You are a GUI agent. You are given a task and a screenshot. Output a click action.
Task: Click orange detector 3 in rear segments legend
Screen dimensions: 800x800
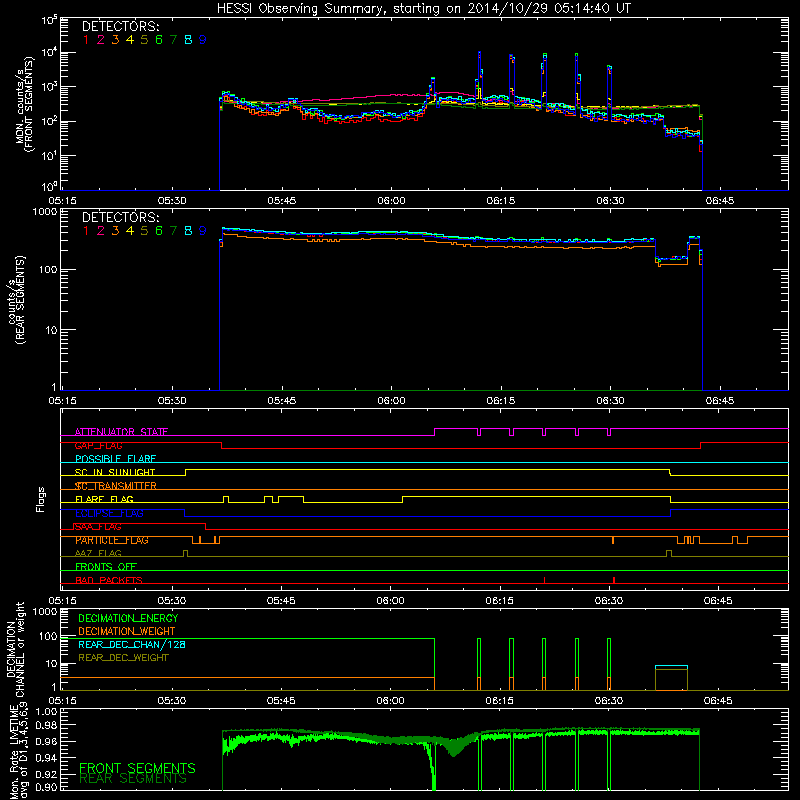tap(115, 231)
